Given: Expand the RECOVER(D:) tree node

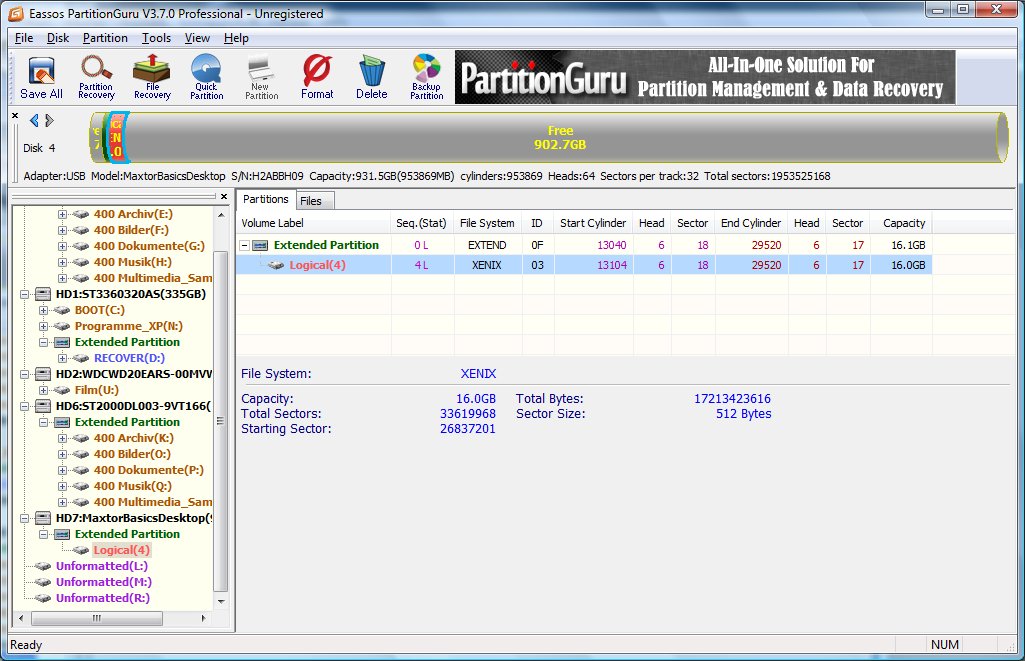Looking at the screenshot, I should point(62,358).
